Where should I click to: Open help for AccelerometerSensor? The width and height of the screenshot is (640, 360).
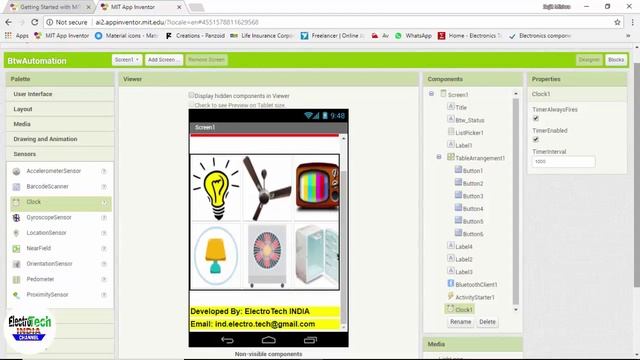pyautogui.click(x=104, y=171)
